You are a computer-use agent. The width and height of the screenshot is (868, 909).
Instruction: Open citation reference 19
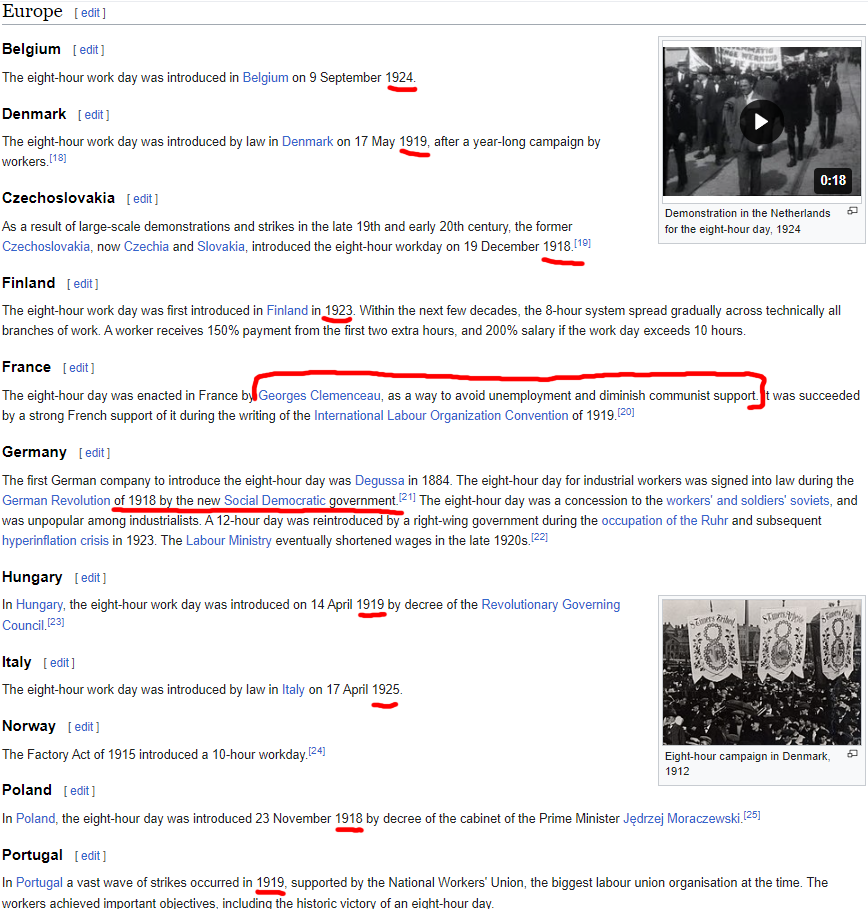click(582, 243)
